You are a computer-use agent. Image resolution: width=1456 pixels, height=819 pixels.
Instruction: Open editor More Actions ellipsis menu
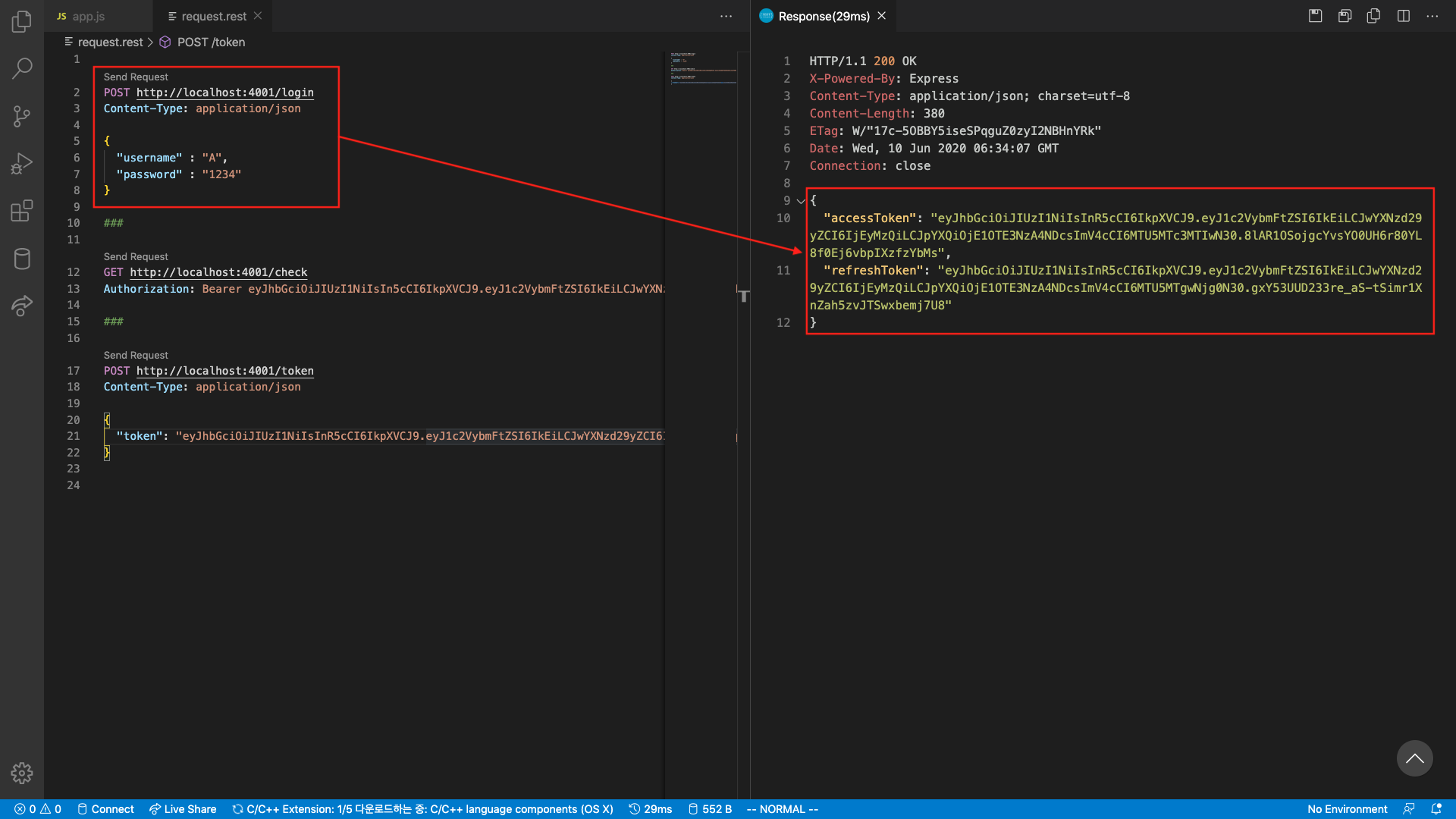pos(726,16)
